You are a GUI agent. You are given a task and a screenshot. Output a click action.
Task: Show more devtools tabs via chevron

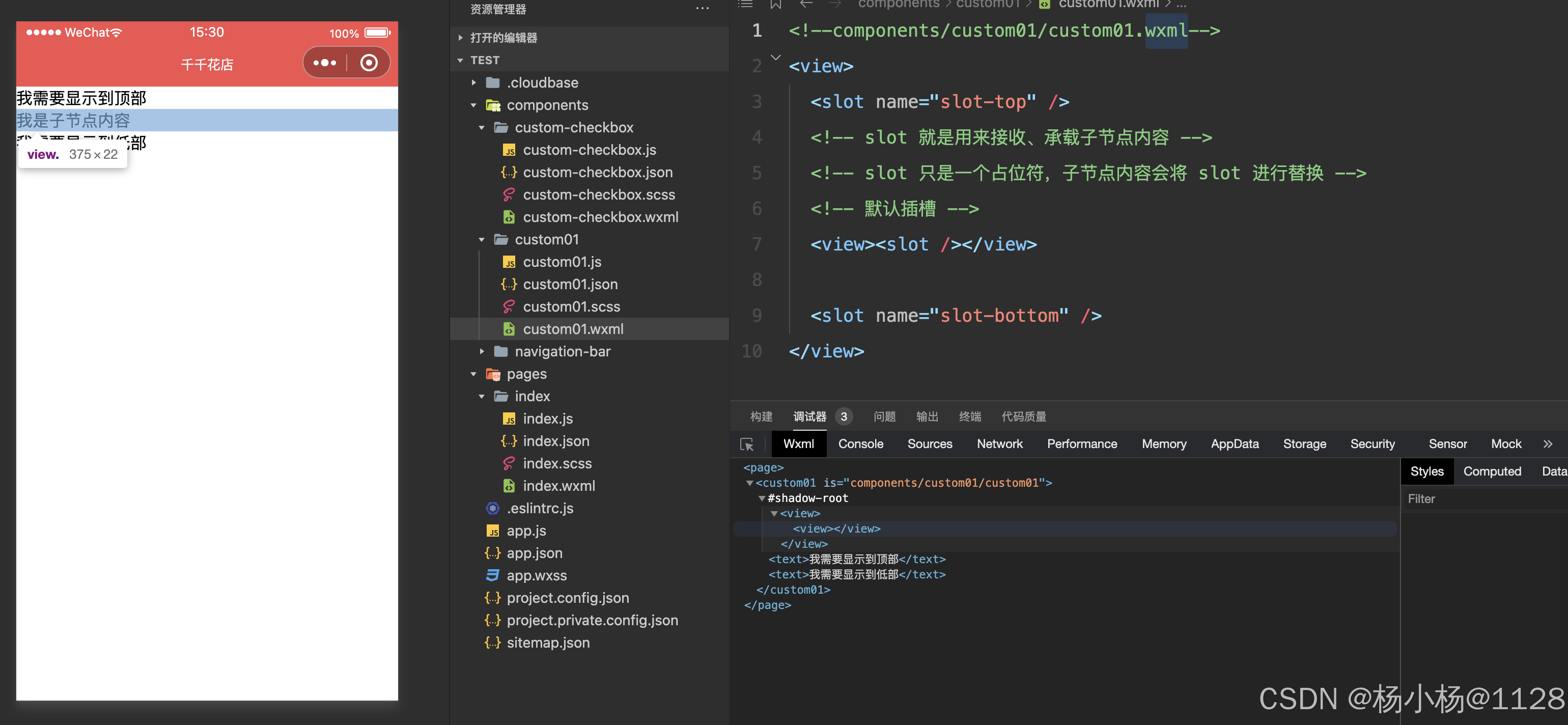pyautogui.click(x=1547, y=444)
